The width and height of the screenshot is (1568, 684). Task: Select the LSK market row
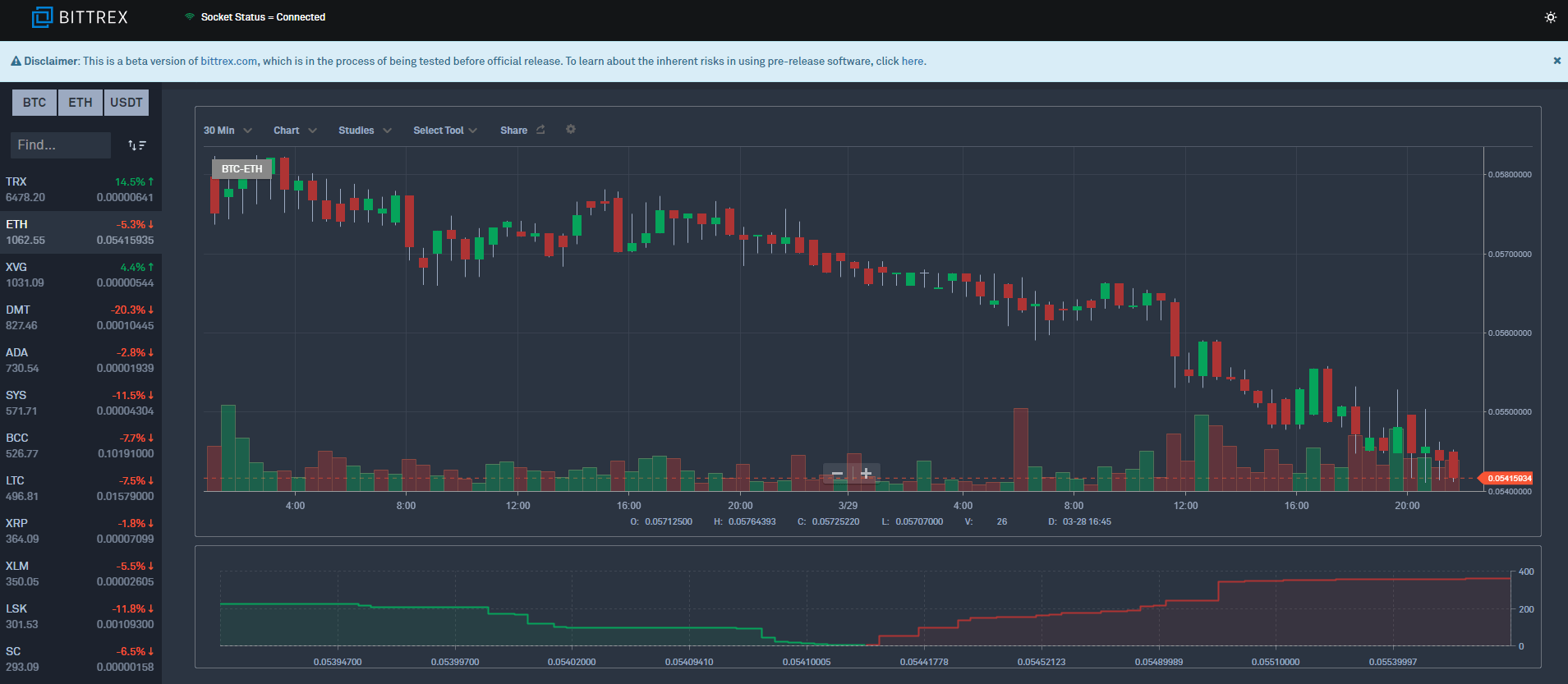[x=80, y=617]
